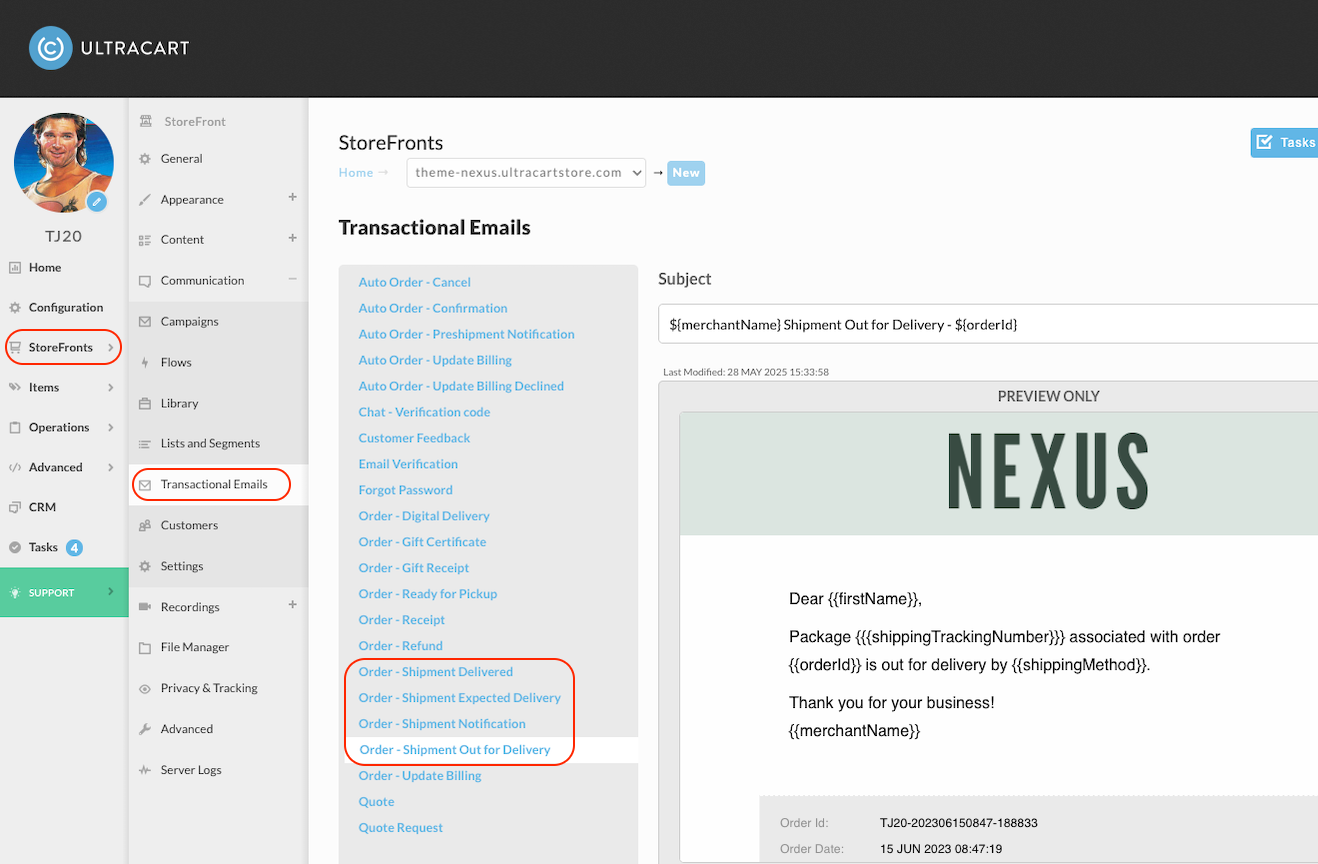The height and width of the screenshot is (864, 1318).
Task: Select the Recordings camera icon
Action: point(145,607)
